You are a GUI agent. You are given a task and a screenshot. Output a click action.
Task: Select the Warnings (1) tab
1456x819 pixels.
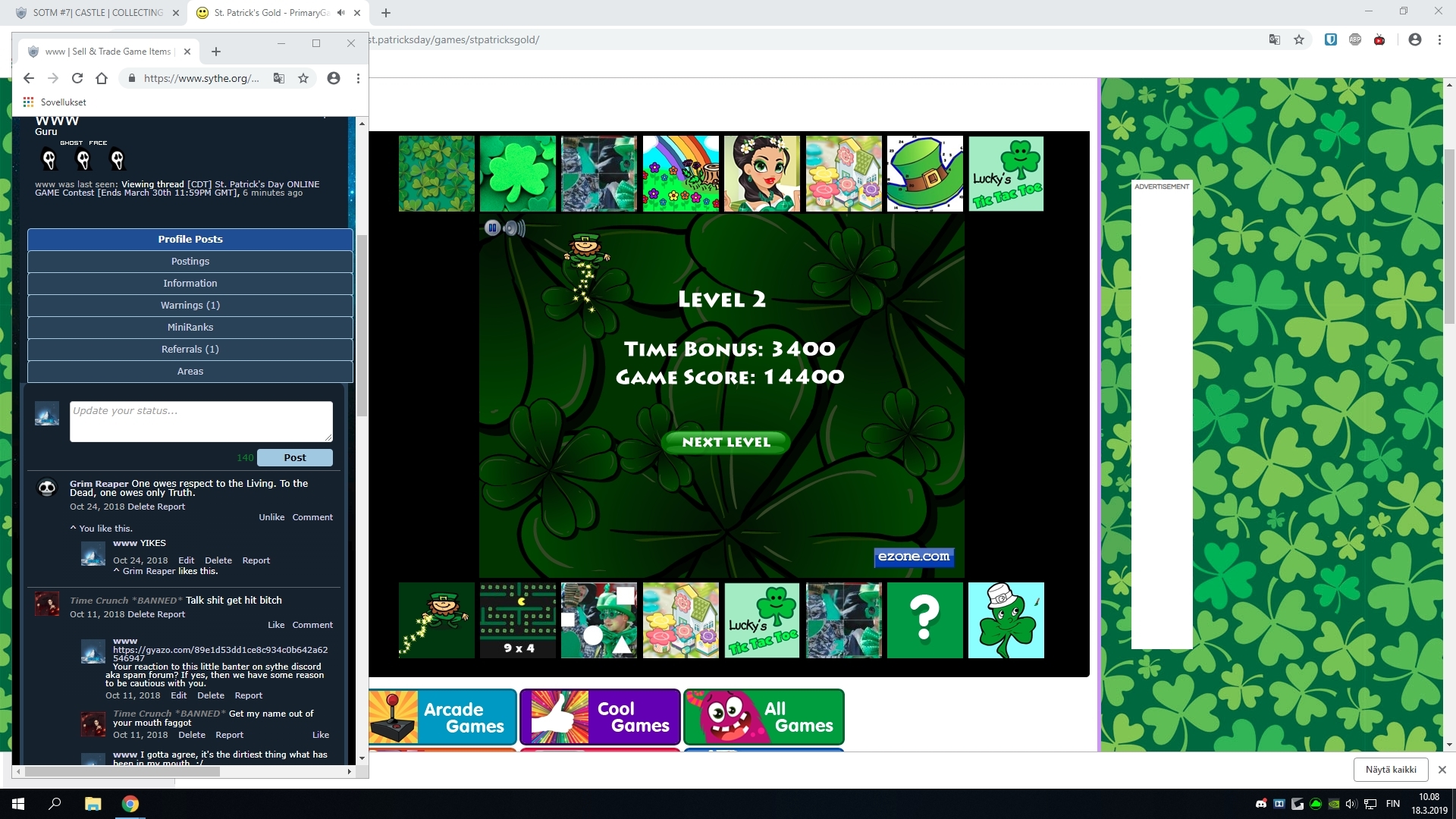190,305
